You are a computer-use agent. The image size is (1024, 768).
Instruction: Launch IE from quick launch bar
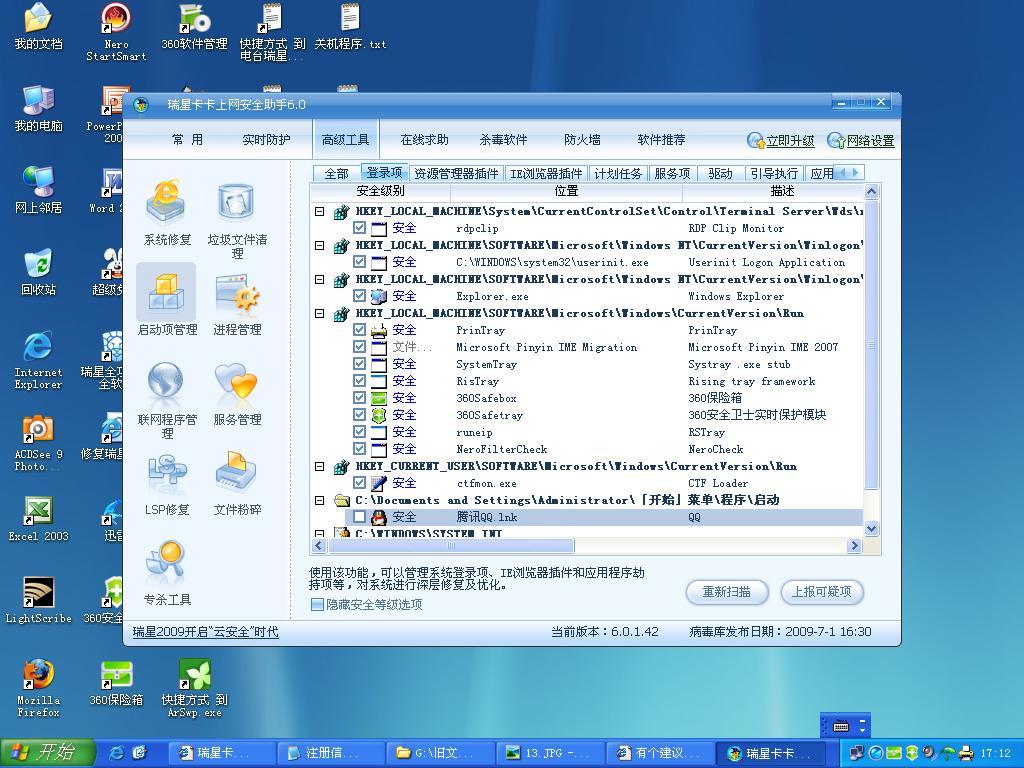[117, 753]
